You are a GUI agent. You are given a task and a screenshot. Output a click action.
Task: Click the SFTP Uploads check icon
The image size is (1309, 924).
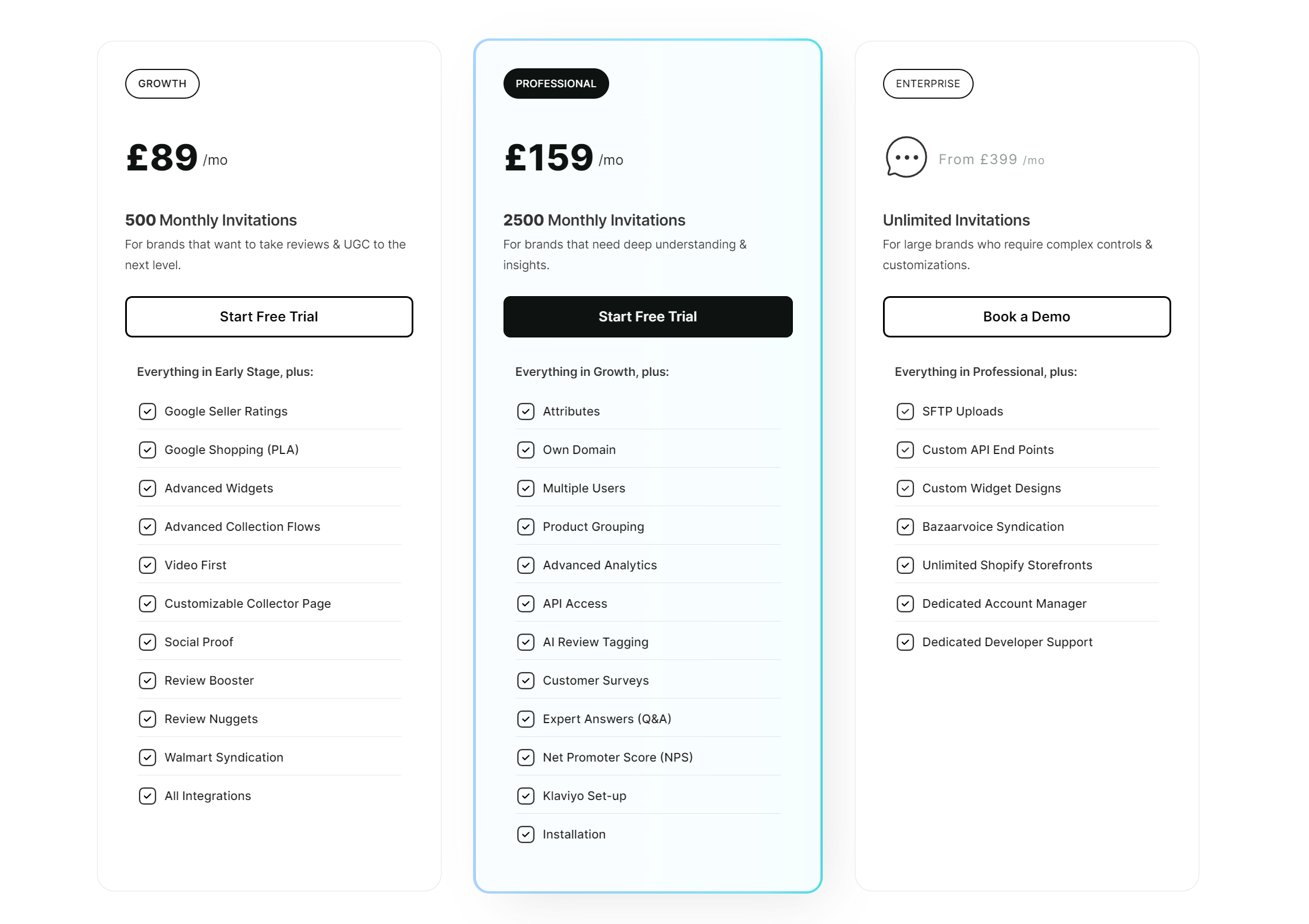905,411
